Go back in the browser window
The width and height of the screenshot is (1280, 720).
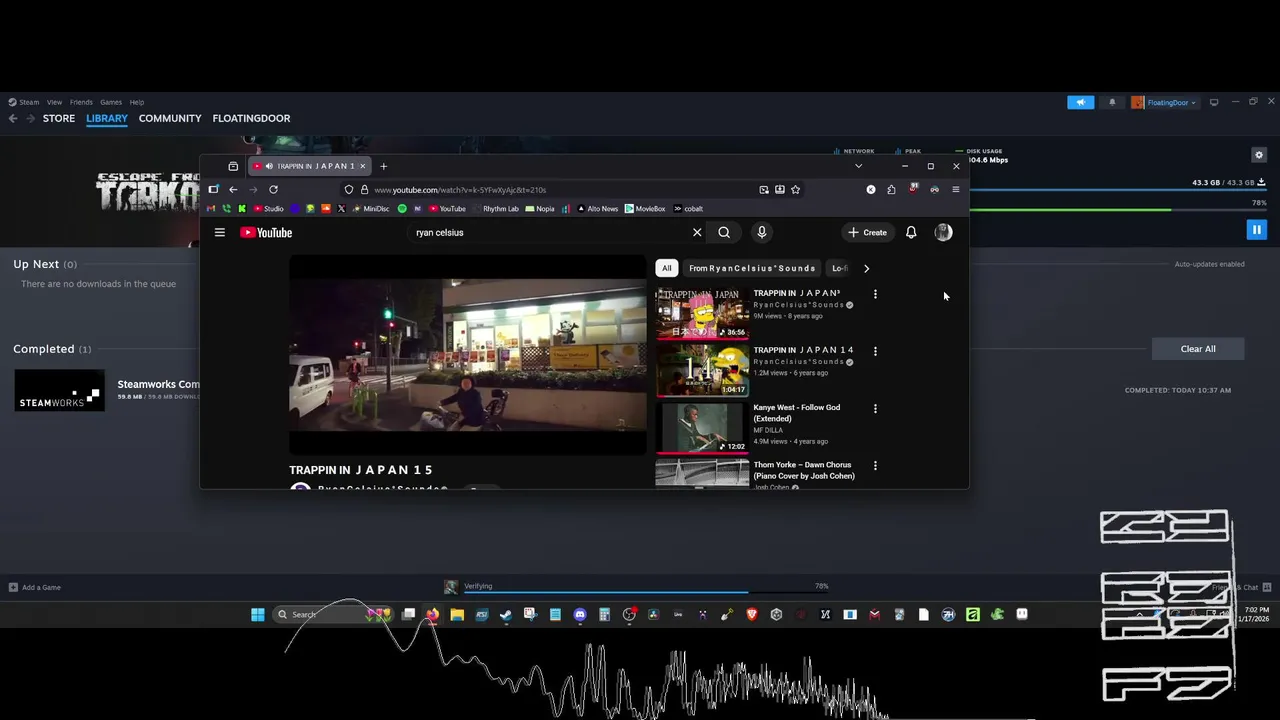click(233, 189)
